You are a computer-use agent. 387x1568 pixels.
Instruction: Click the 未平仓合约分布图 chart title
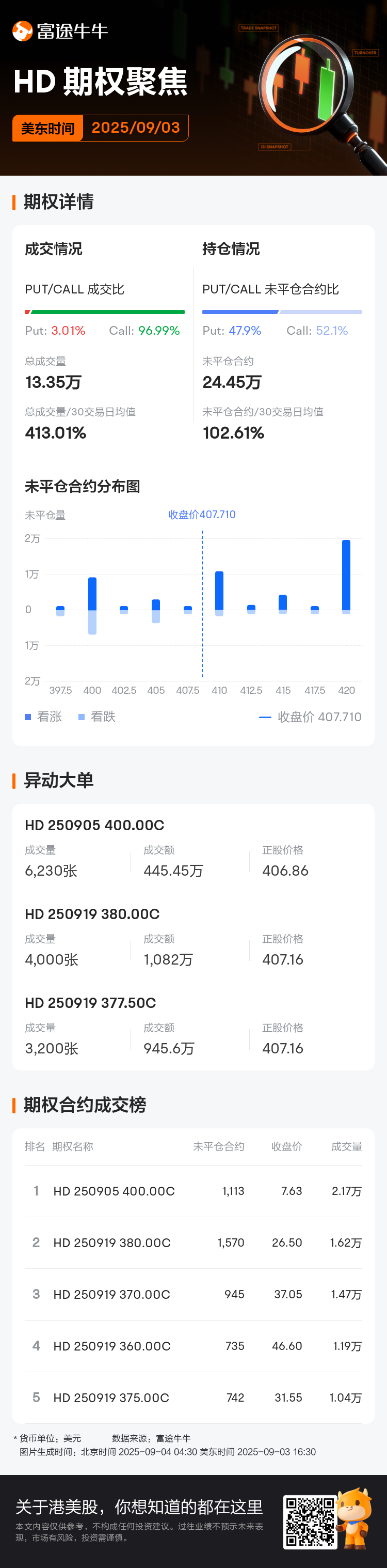click(83, 486)
